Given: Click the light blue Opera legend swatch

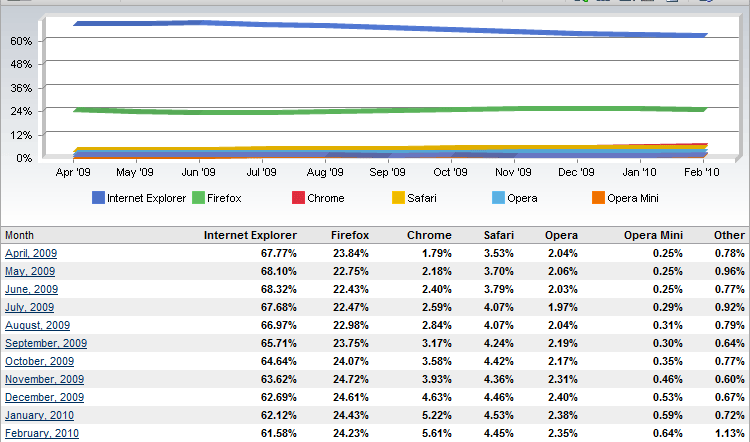Looking at the screenshot, I should tap(498, 198).
